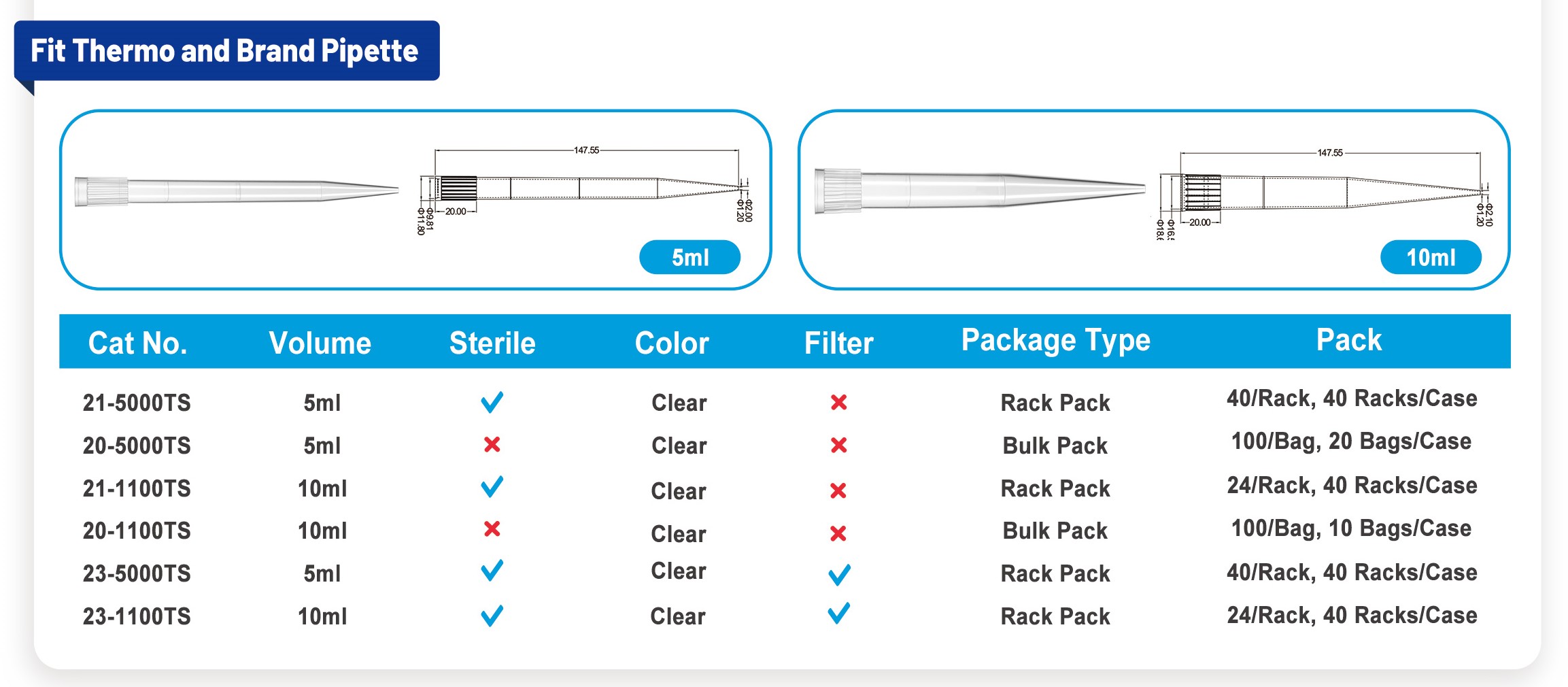Screen dimensions: 1568x687
Task: Click the Sterile checkmark for 23-1100TS
Action: pos(492,616)
